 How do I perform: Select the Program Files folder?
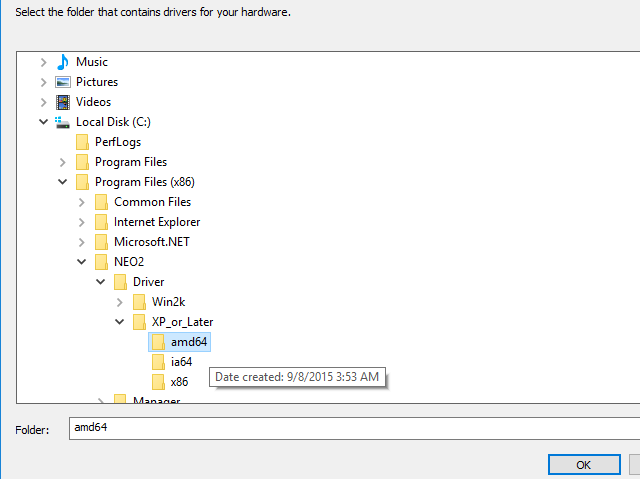[130, 162]
